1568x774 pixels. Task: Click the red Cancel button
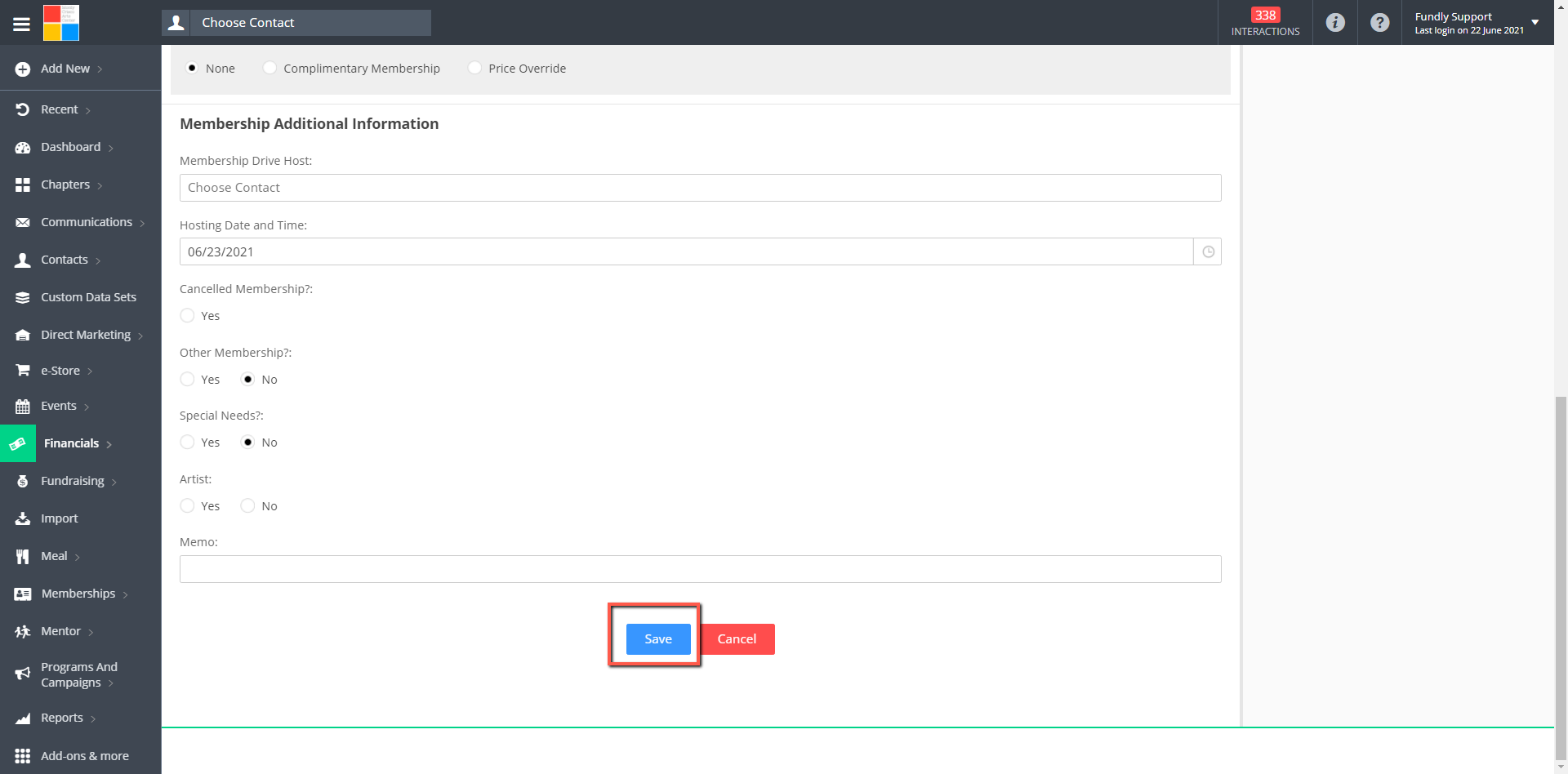(737, 639)
